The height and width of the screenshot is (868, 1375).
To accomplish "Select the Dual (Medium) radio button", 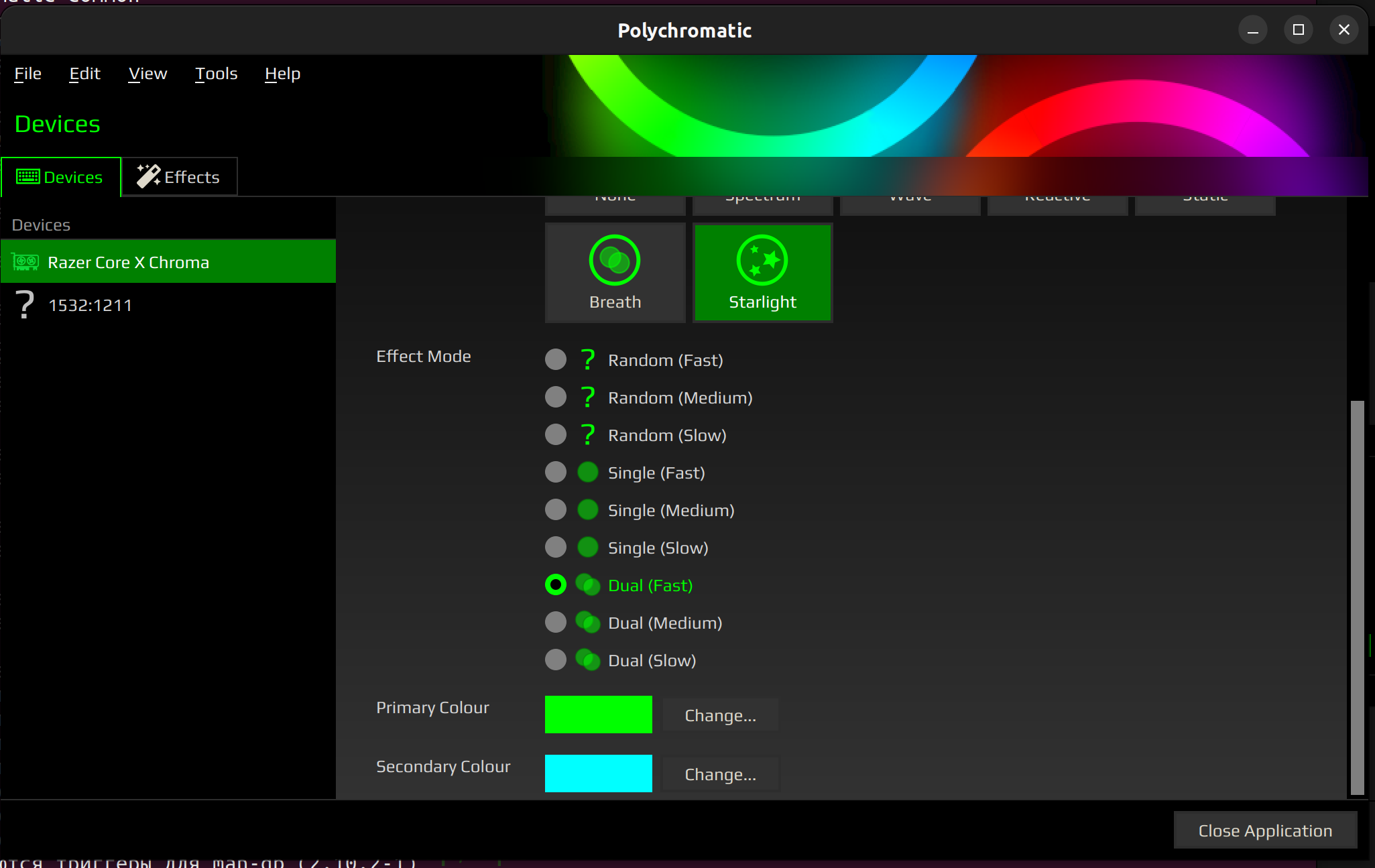I will click(556, 623).
